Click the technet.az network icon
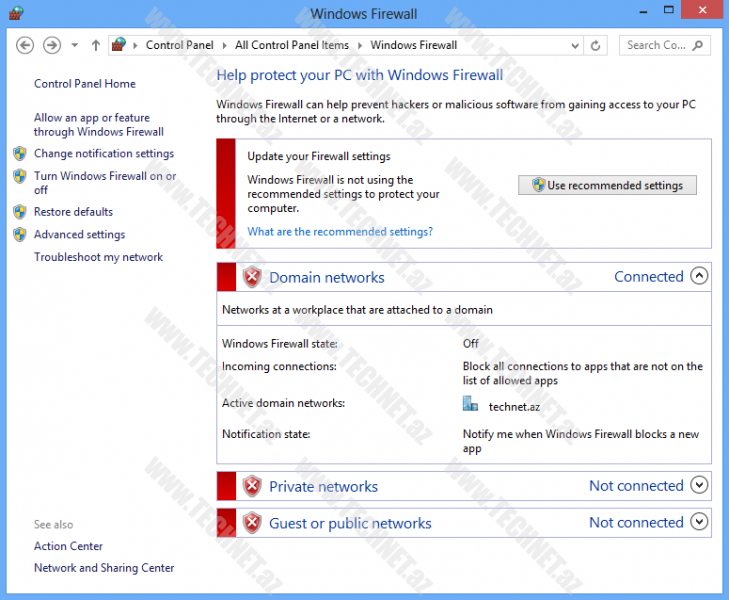The height and width of the screenshot is (600, 729). pos(470,403)
